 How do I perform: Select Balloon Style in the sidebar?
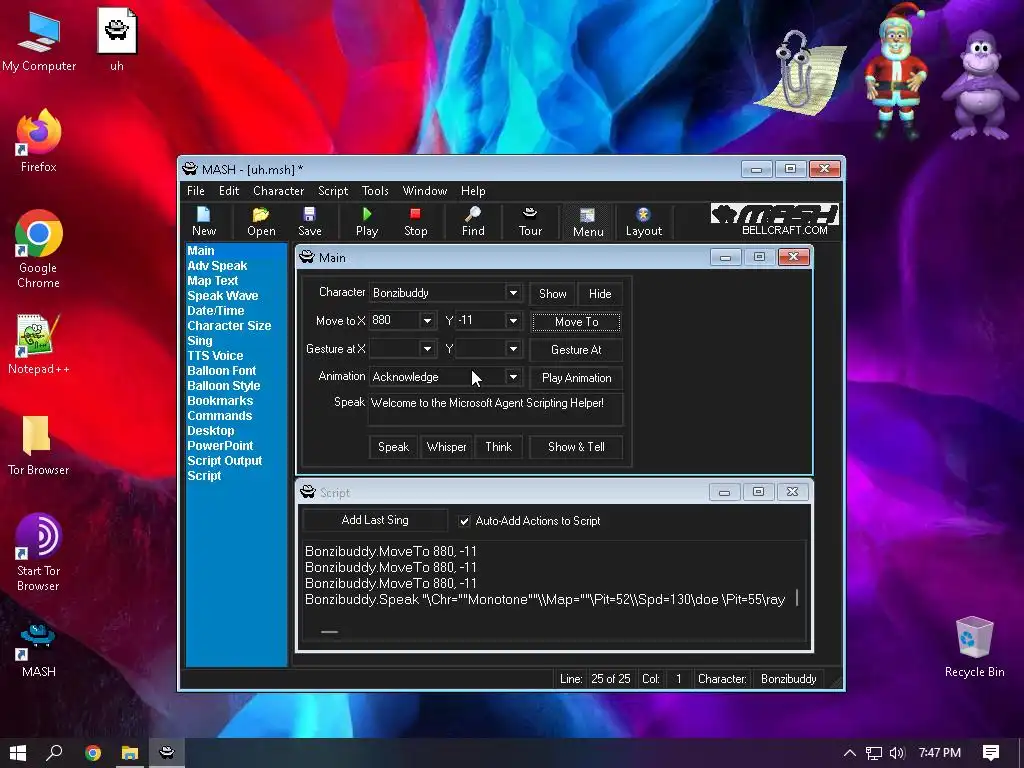(223, 386)
